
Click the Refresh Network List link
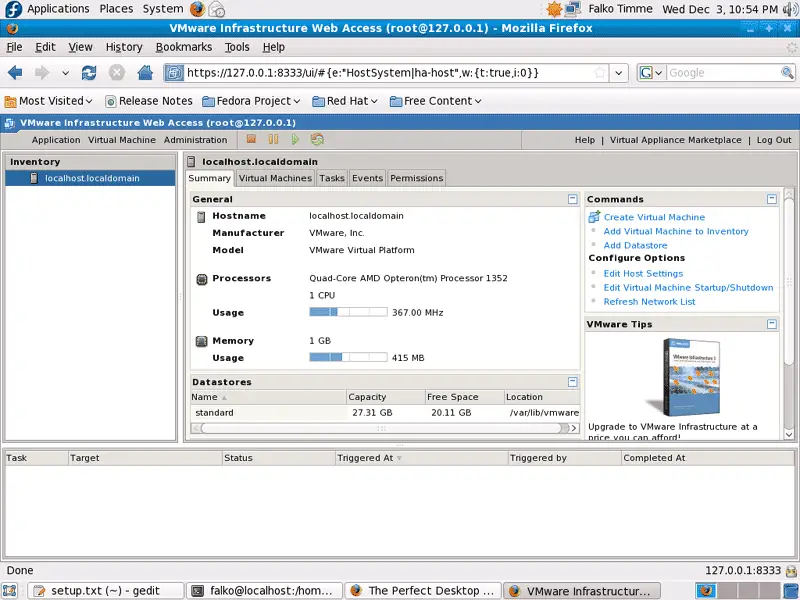pos(649,302)
